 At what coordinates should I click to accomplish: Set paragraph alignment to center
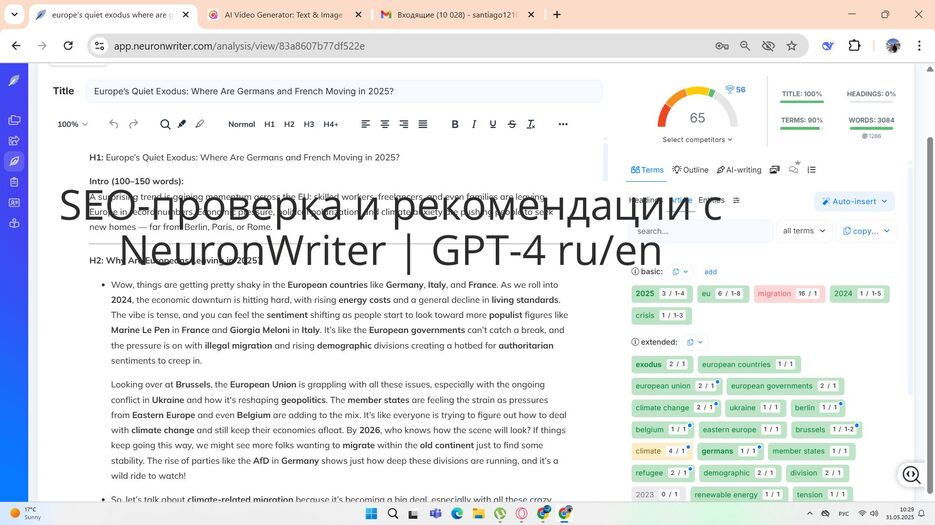click(x=385, y=124)
